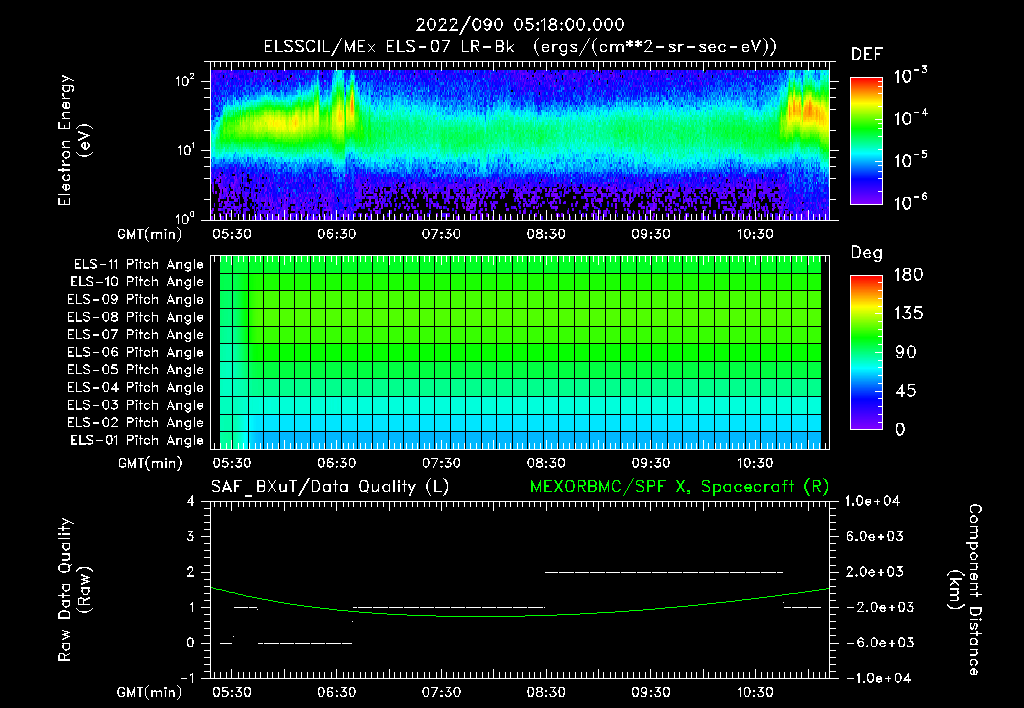1024x708 pixels.
Task: Click the bright flux region at spectrogram's right end
Action: point(807,110)
